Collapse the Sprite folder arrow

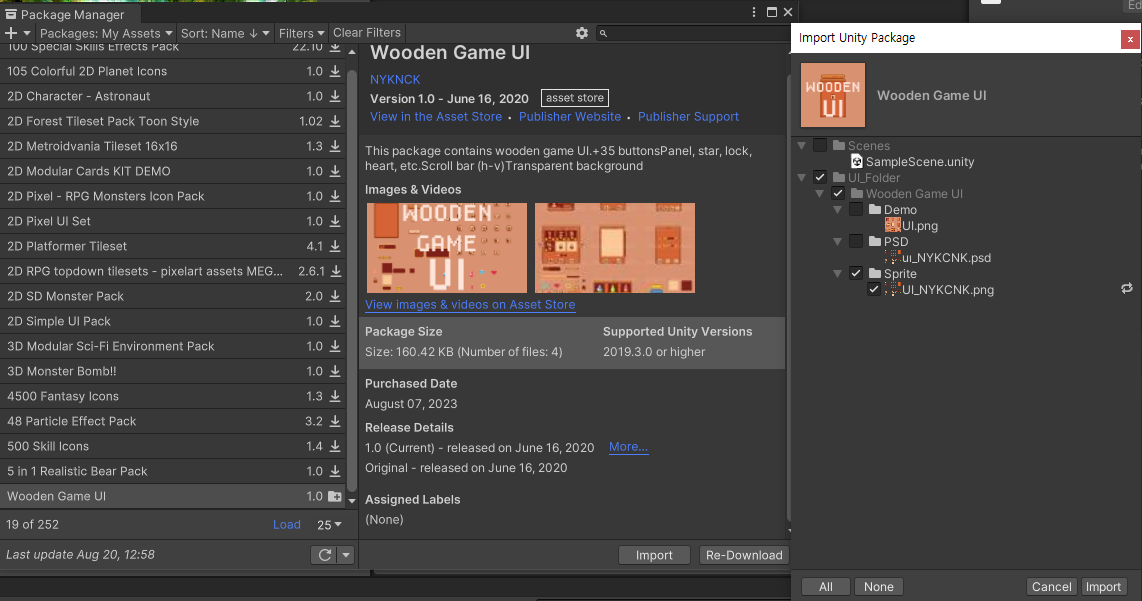pyautogui.click(x=838, y=274)
